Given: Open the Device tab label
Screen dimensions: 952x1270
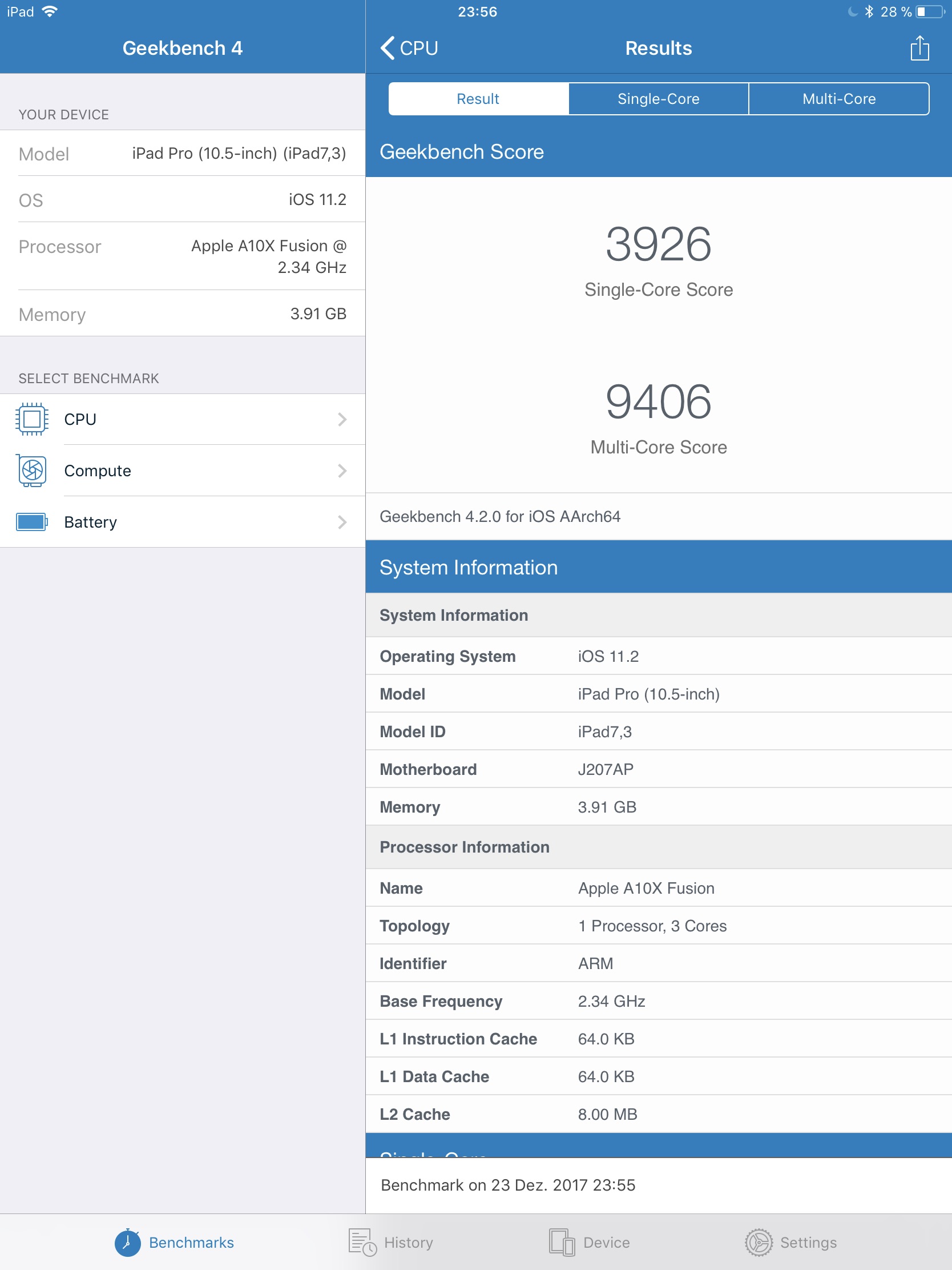Looking at the screenshot, I should click(x=607, y=1243).
